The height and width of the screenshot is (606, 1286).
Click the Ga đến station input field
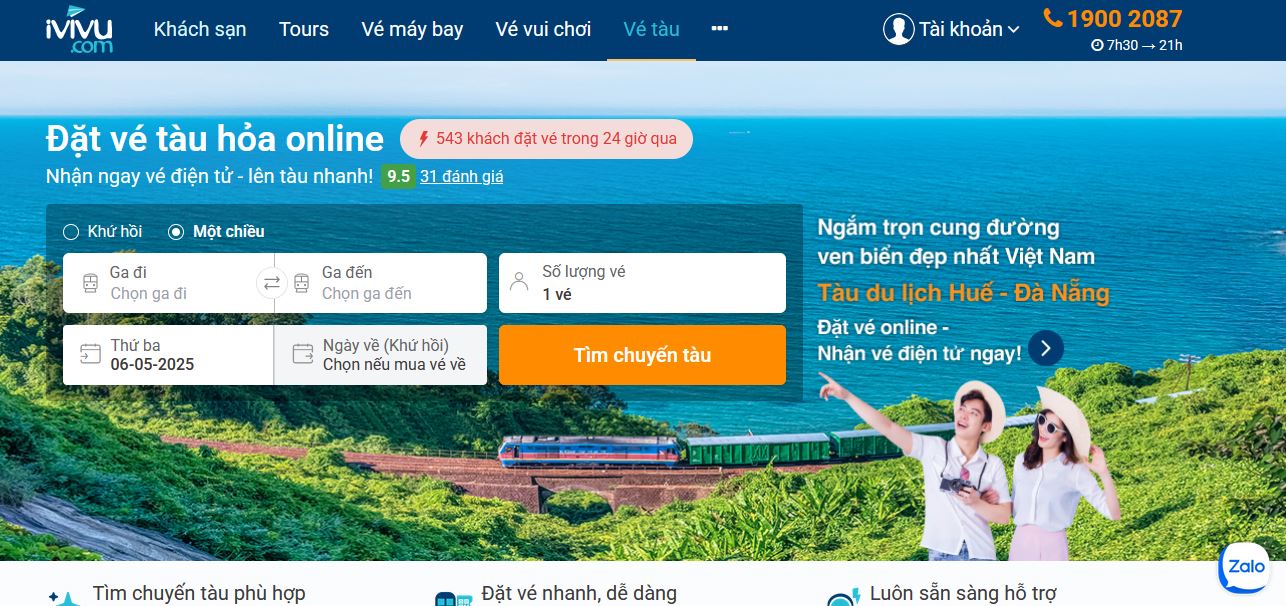coord(381,283)
